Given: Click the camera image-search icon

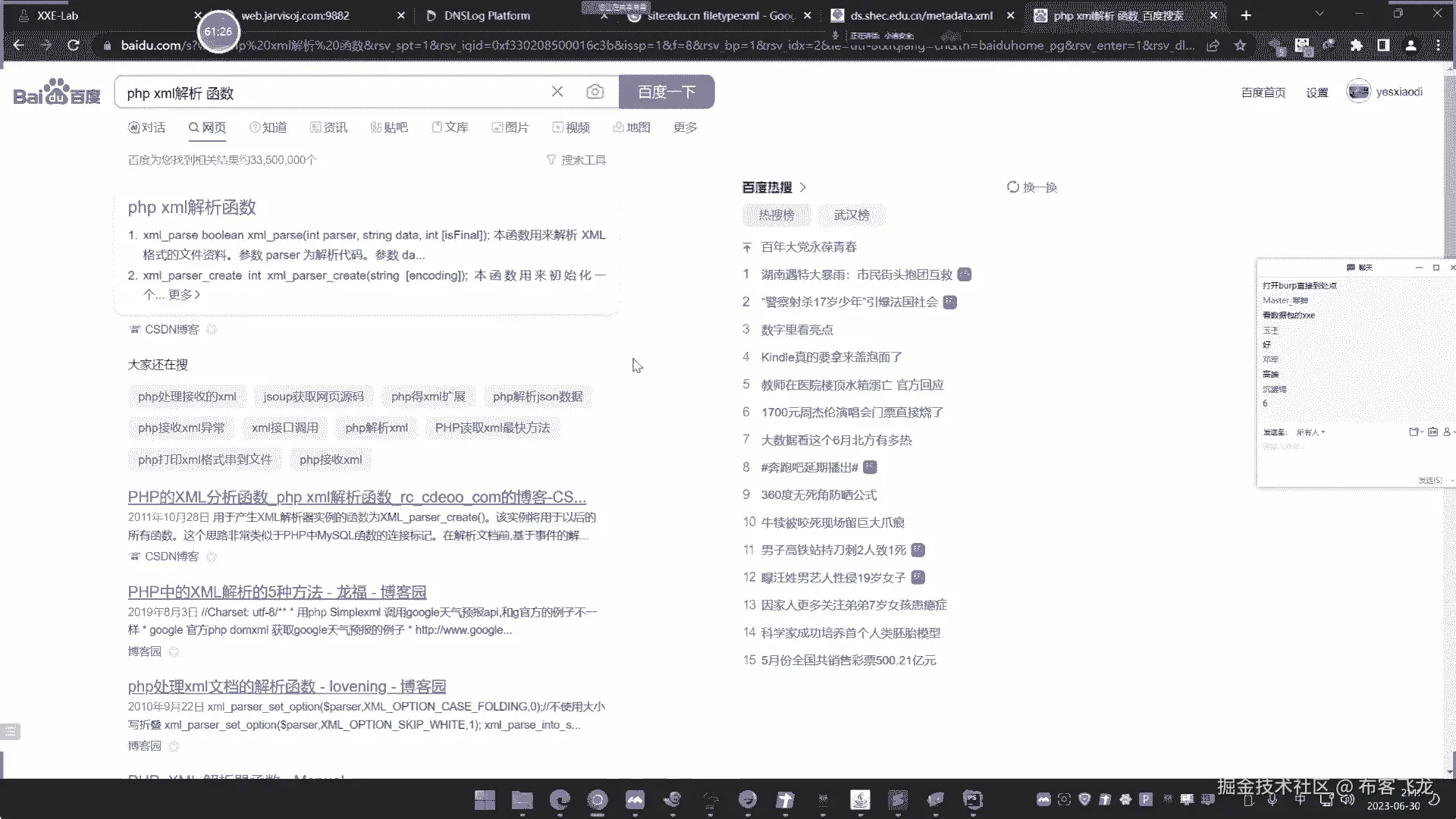Looking at the screenshot, I should pos(595,92).
